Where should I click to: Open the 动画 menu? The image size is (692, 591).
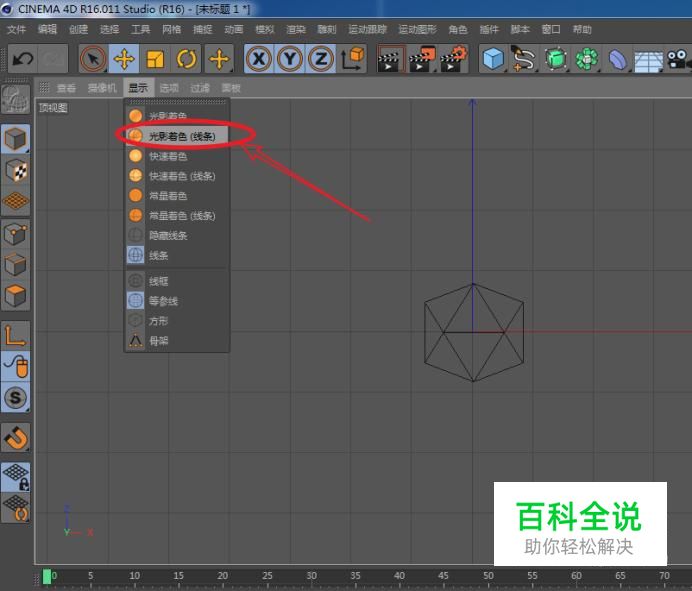point(233,30)
